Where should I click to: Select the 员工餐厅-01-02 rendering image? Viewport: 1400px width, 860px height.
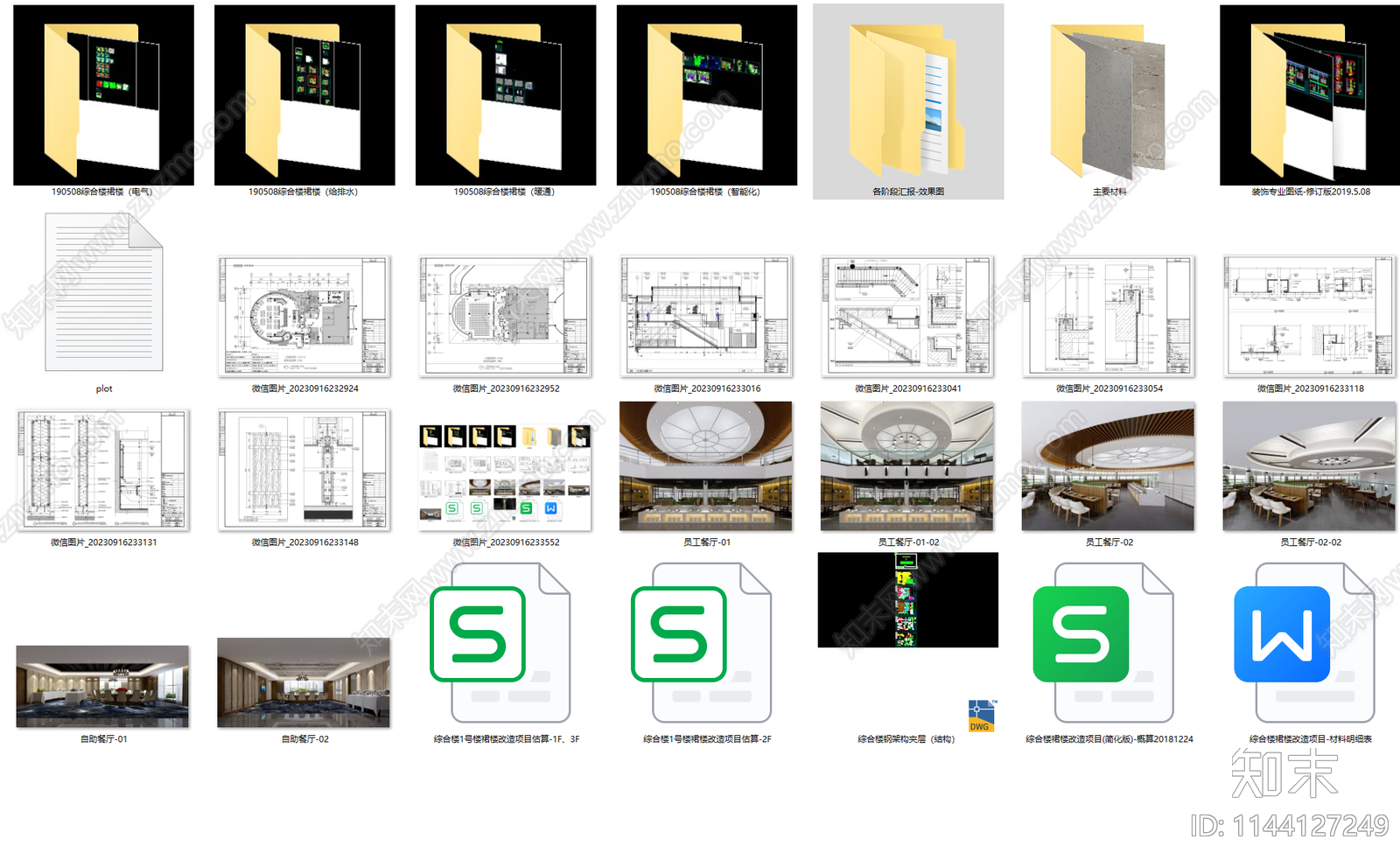coord(907,466)
